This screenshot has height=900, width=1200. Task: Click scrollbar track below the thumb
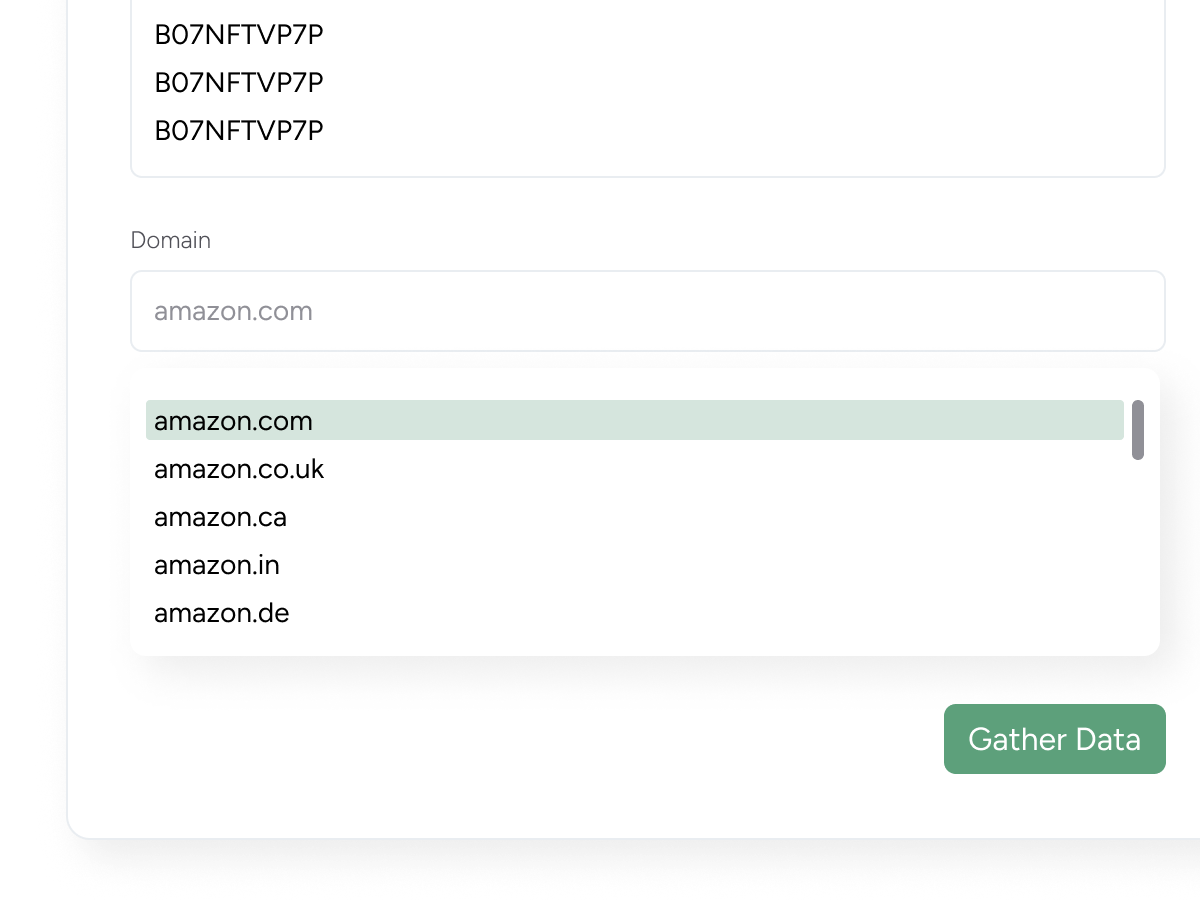(1138, 550)
